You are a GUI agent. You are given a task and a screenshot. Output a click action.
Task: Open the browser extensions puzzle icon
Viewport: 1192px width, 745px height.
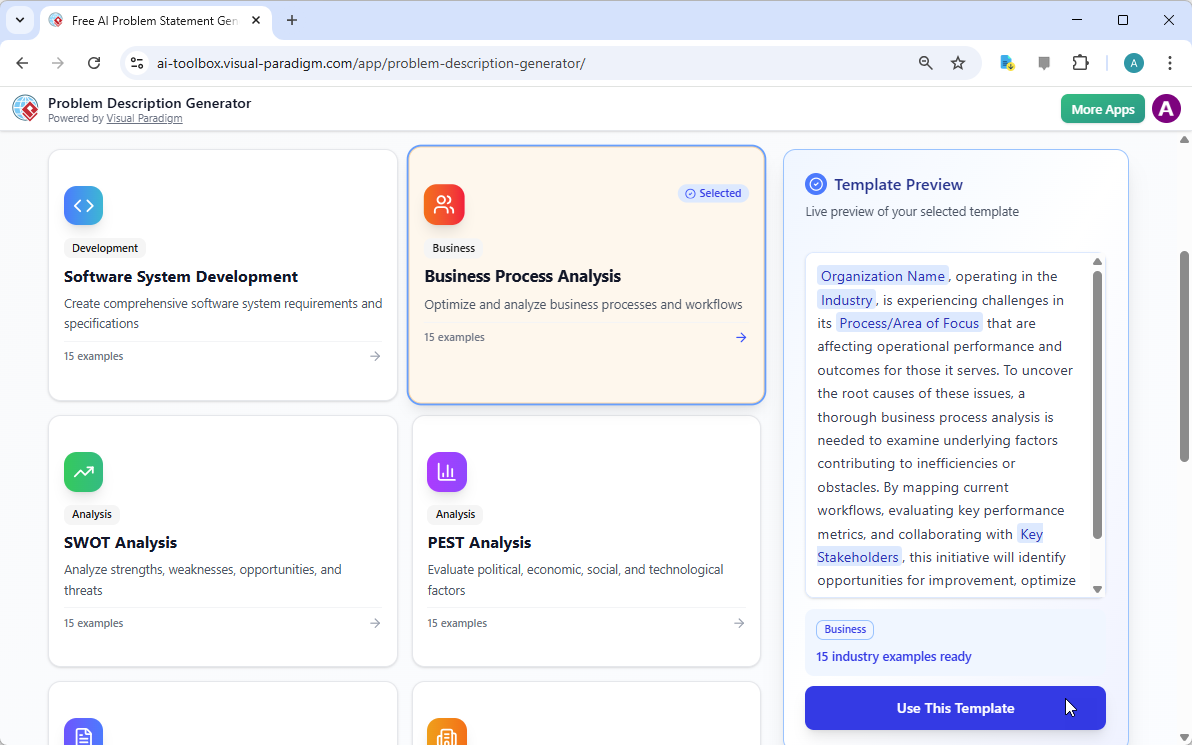pyautogui.click(x=1081, y=62)
